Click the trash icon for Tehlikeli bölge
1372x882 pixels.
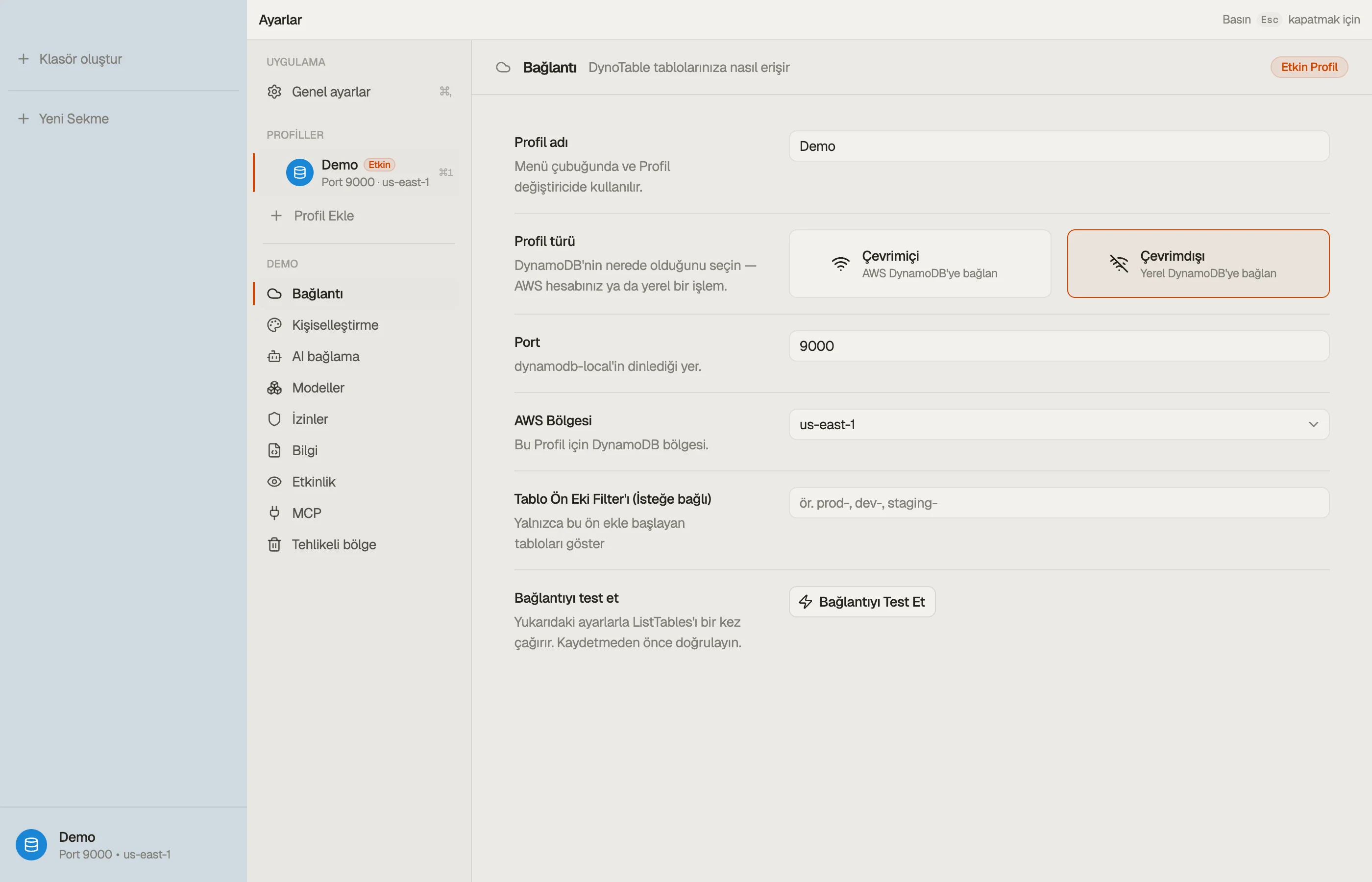pos(274,545)
